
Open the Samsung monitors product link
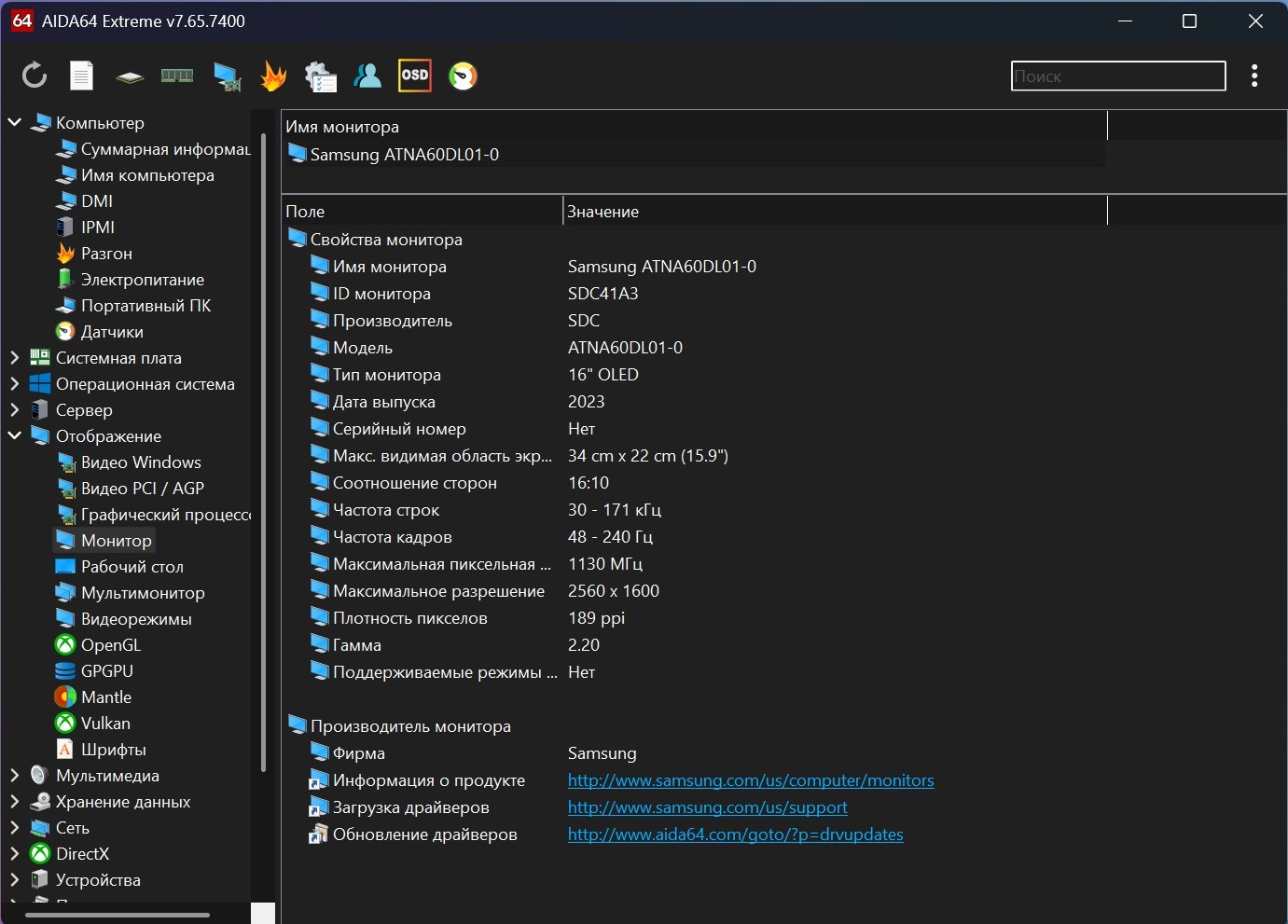pos(750,780)
